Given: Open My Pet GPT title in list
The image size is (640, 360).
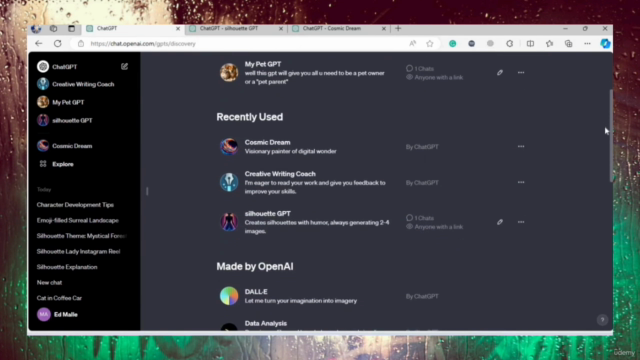Looking at the screenshot, I should click(x=263, y=64).
